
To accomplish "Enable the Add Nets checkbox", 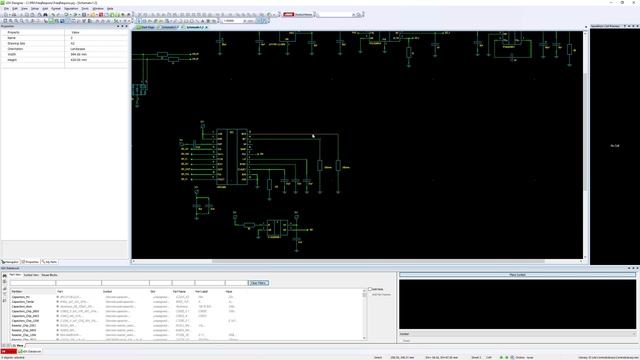I will coord(370,289).
